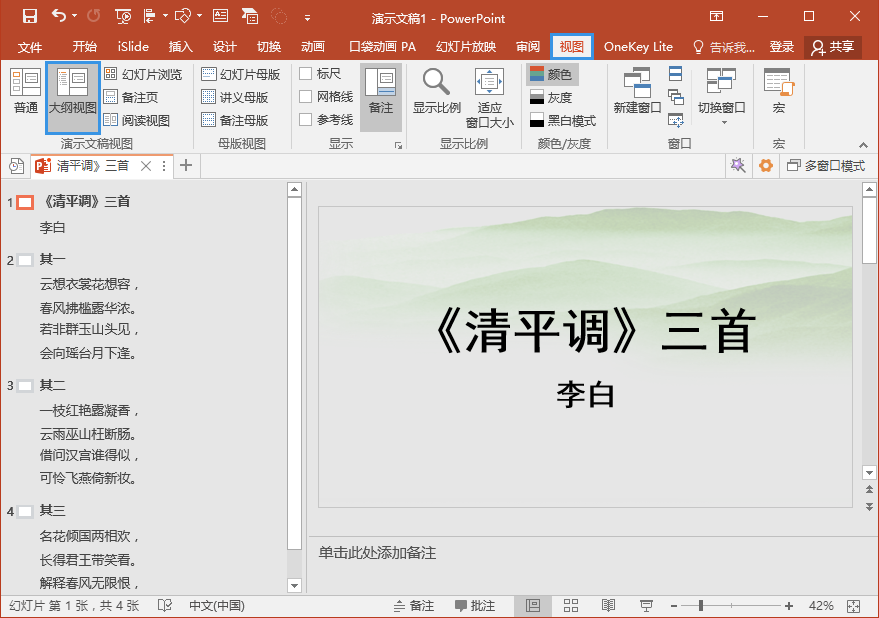Viewport: 879px width, 618px height.
Task: Open the Animations (动画) ribbon tab
Action: (312, 47)
